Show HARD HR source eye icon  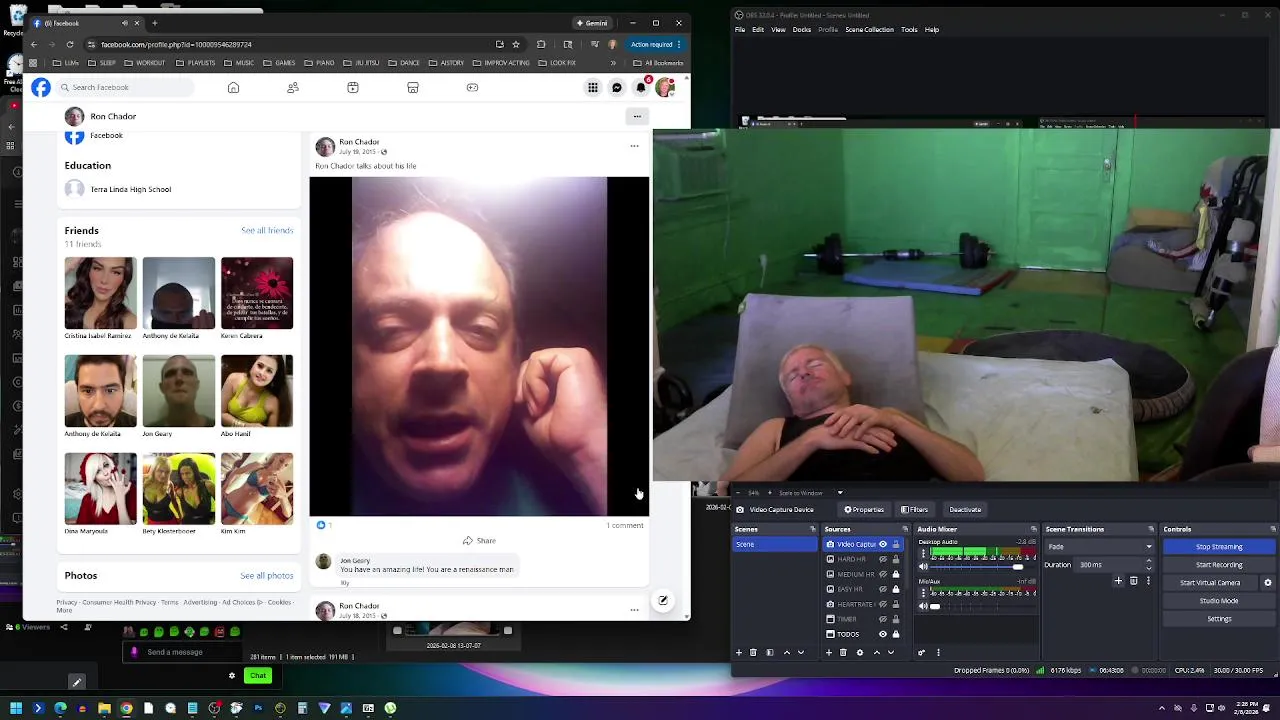[x=883, y=559]
